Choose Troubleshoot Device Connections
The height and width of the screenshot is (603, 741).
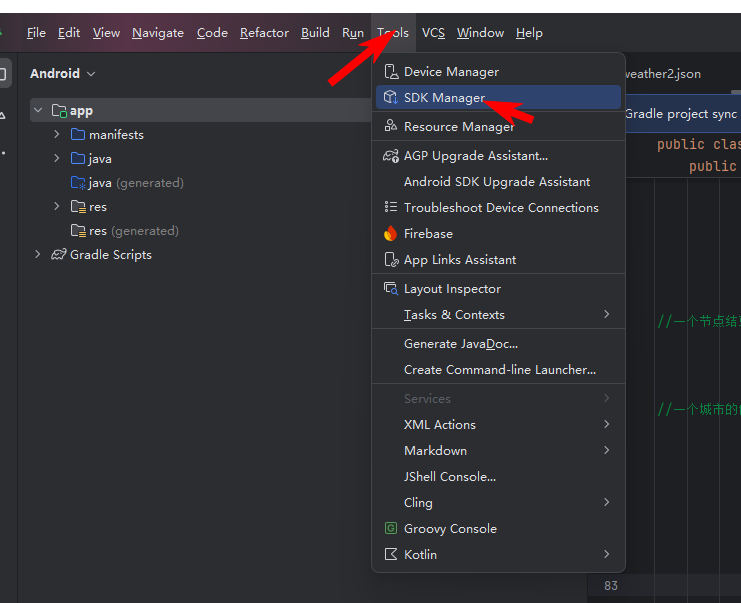point(498,208)
